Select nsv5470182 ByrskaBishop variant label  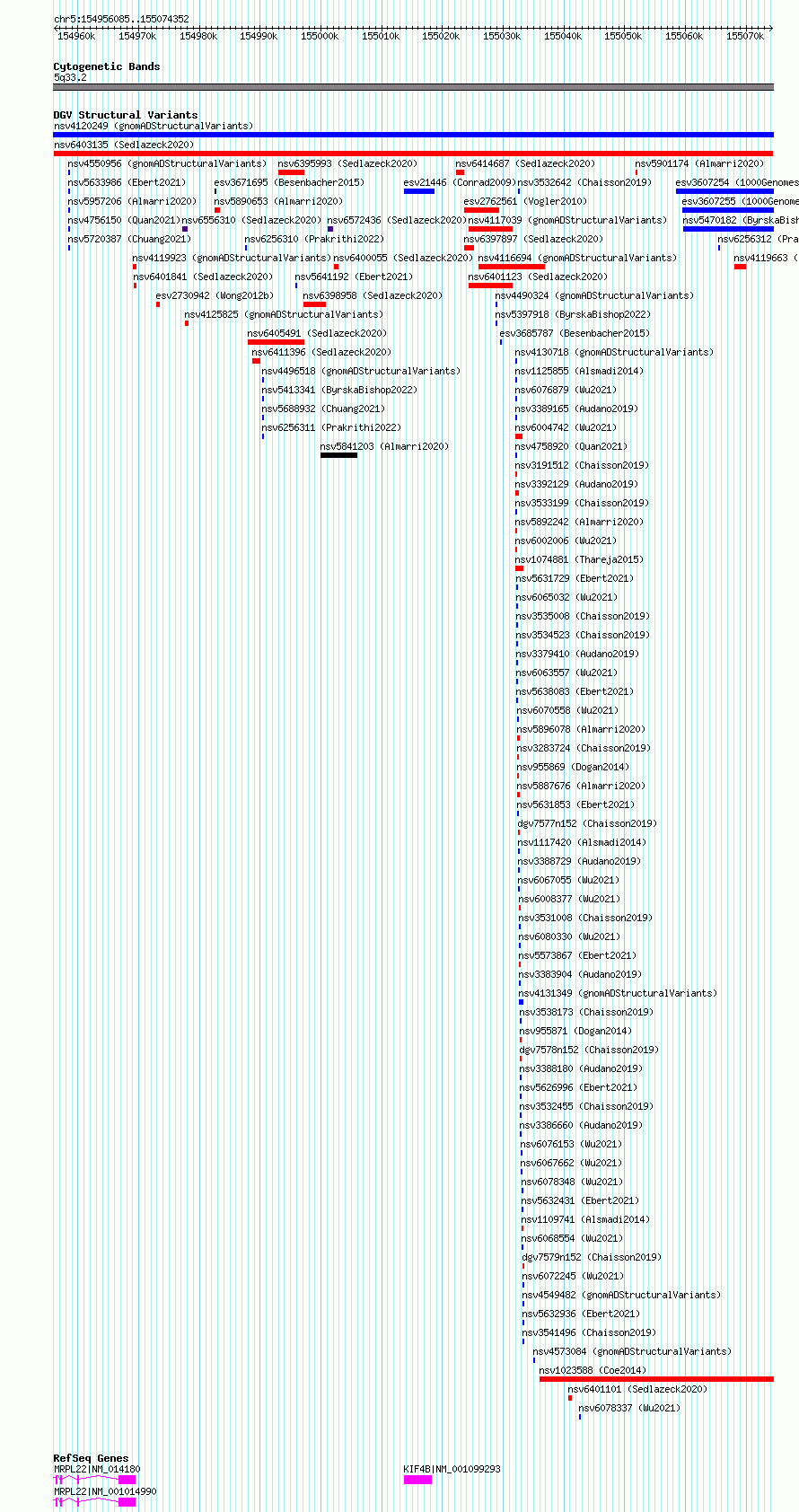[x=741, y=220]
